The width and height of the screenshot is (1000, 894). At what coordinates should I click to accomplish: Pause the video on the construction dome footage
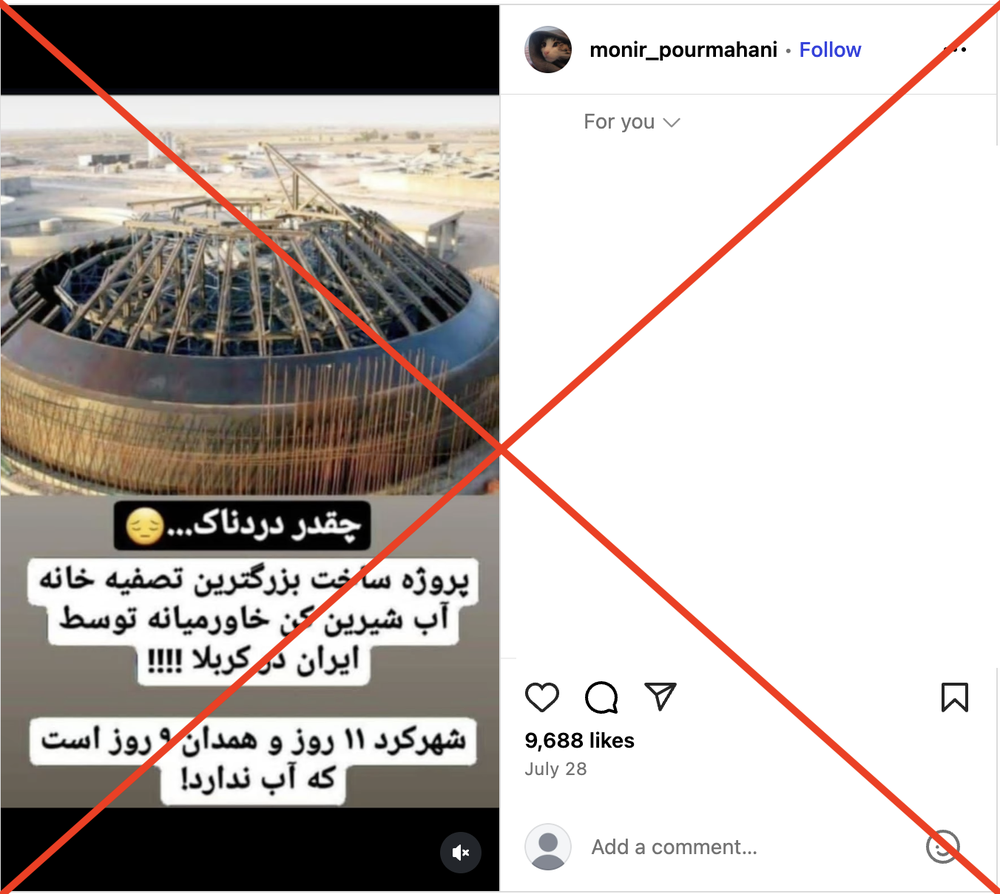250,295
